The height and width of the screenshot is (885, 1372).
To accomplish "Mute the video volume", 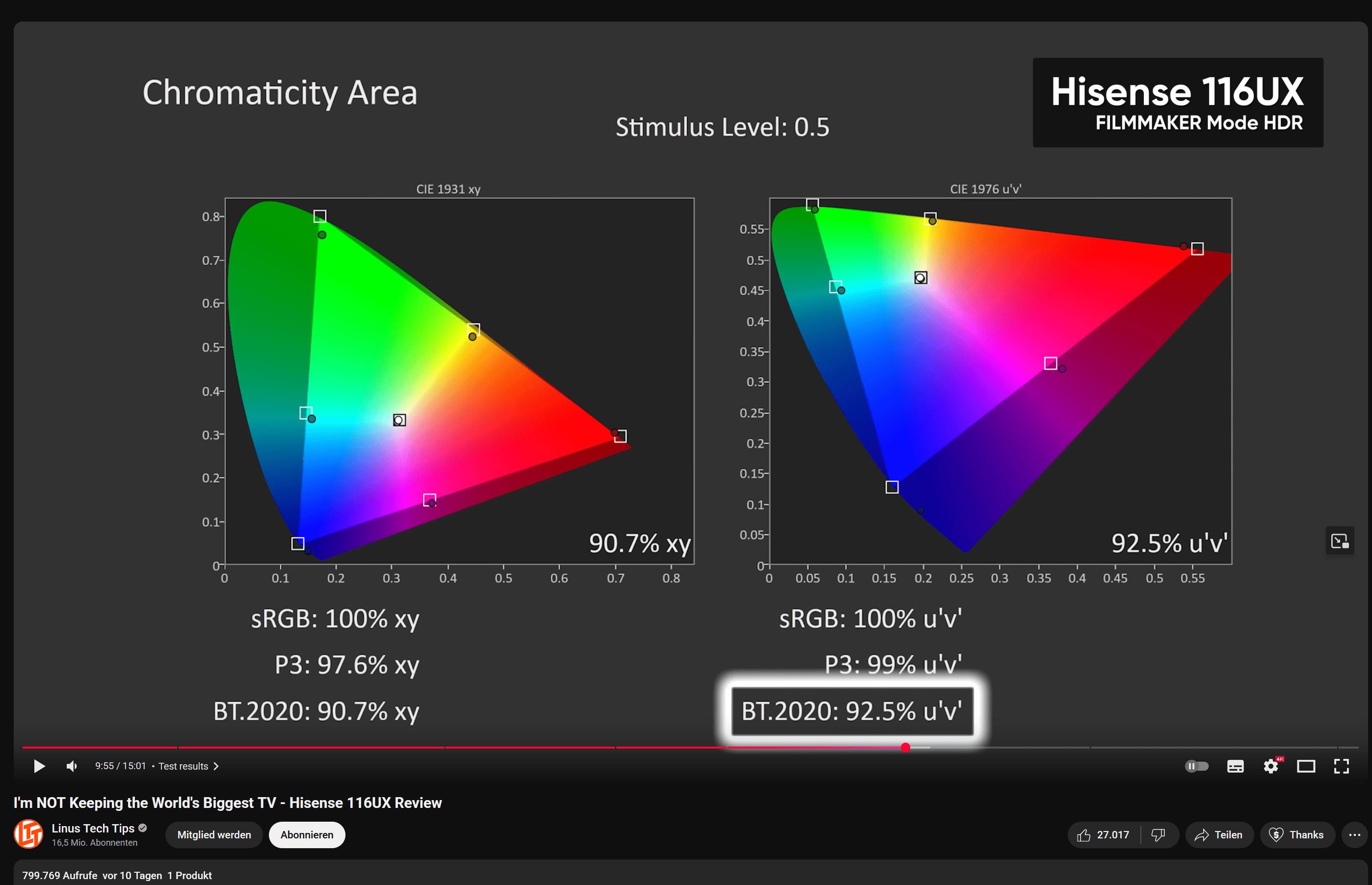I will tap(72, 766).
